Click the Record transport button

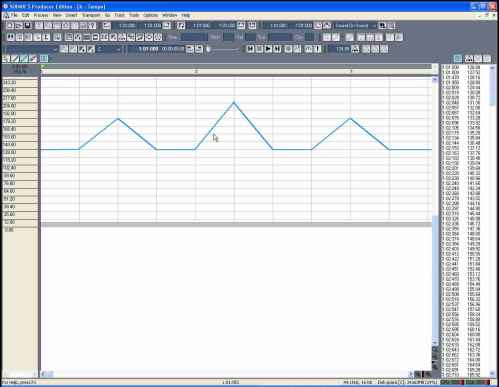tap(288, 49)
